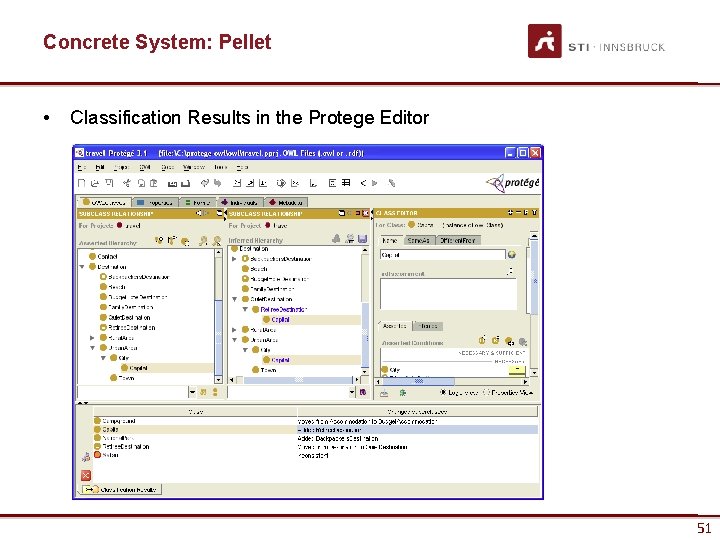The image size is (720, 540).
Task: Click the first gold icon beside Asserted Conditions
Action: click(x=482, y=341)
